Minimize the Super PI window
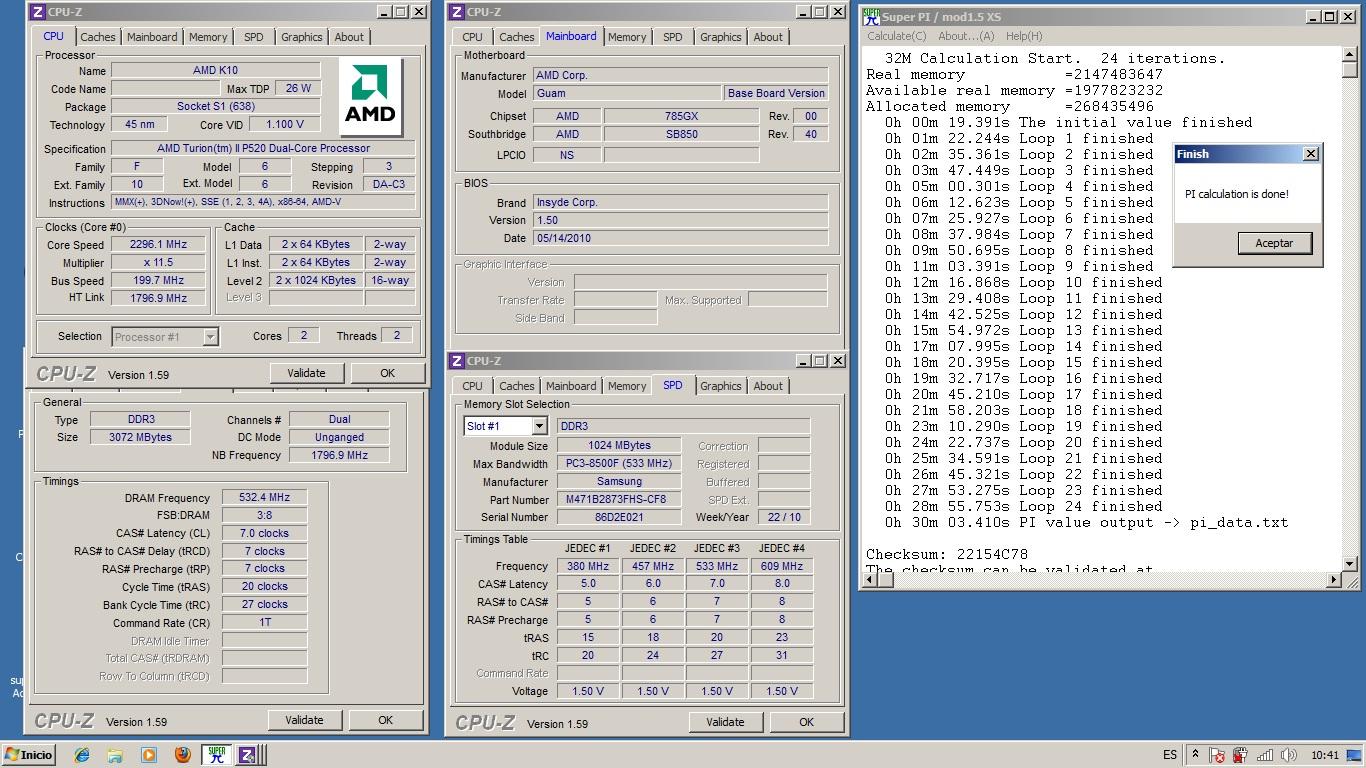The image size is (1366, 768). click(x=1313, y=17)
